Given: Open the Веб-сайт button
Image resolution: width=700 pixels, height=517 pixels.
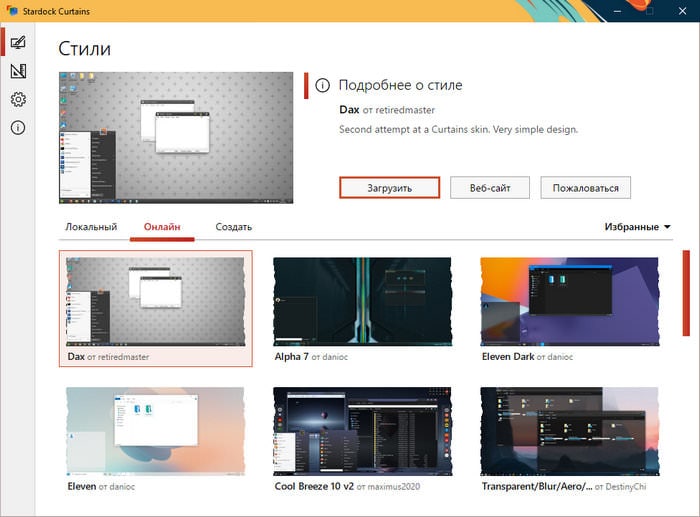Looking at the screenshot, I should [490, 188].
